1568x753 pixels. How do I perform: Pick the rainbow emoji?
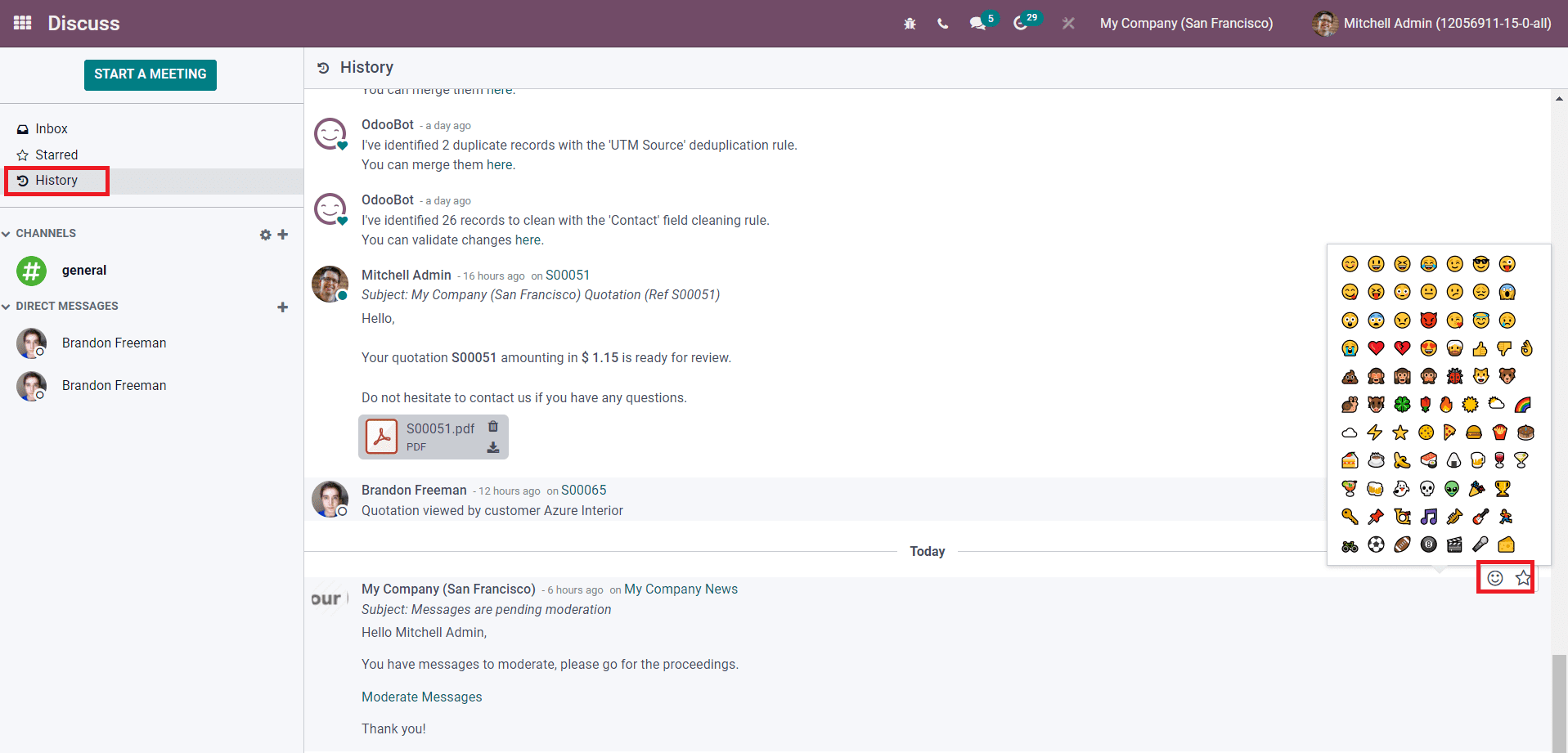(x=1522, y=404)
